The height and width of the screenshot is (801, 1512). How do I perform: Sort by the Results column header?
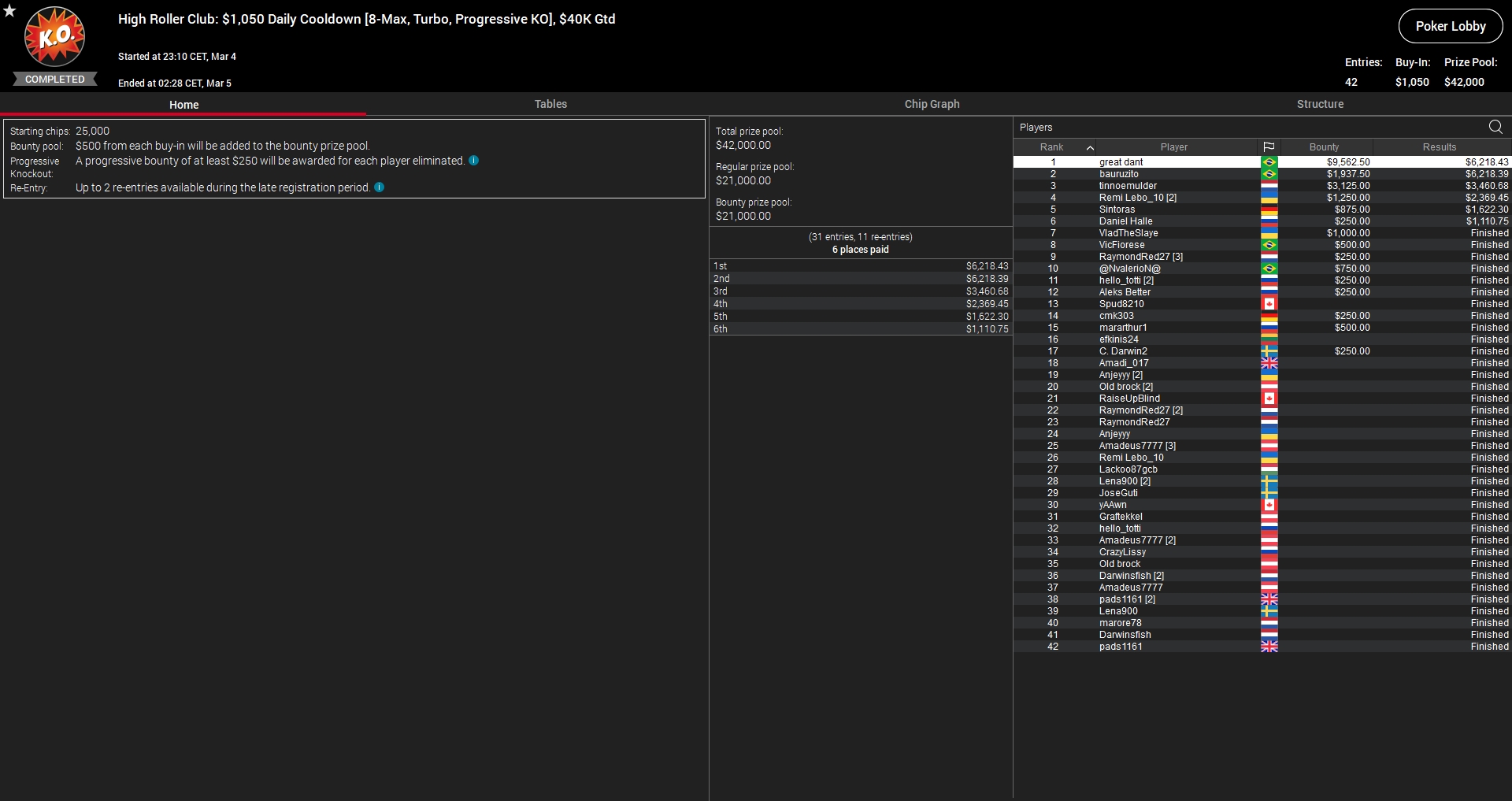pos(1440,147)
